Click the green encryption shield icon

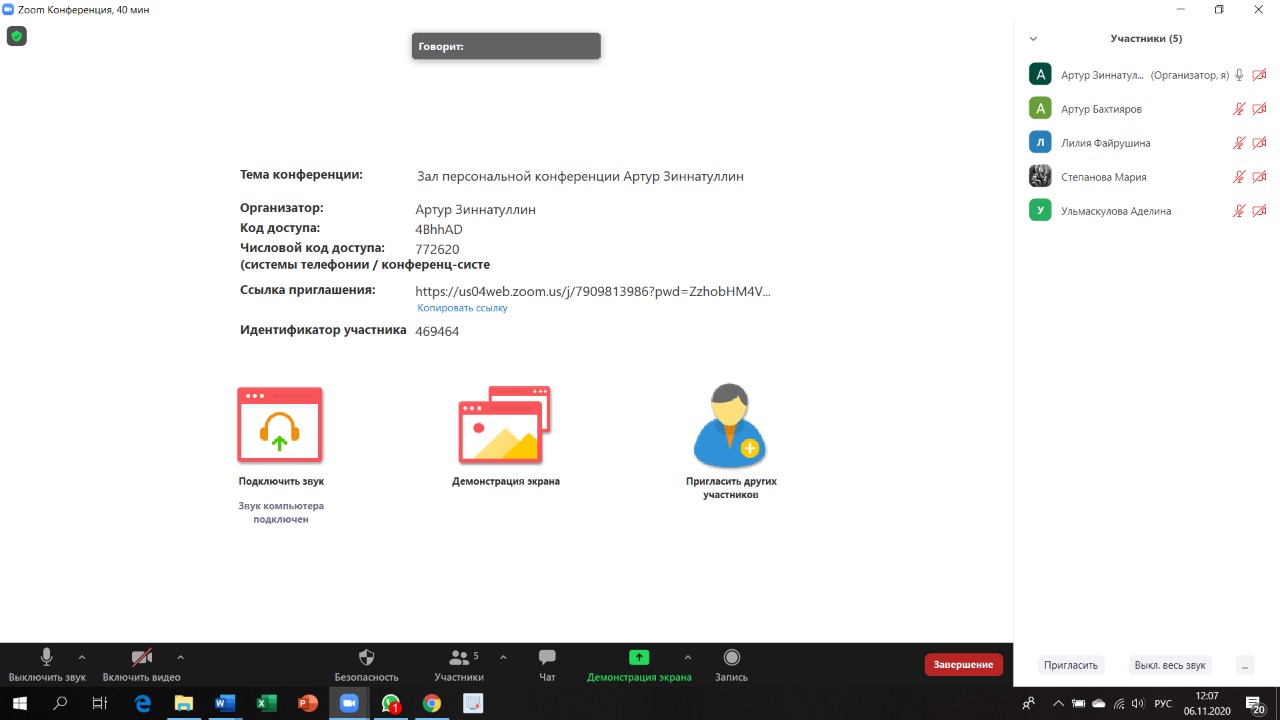16,37
